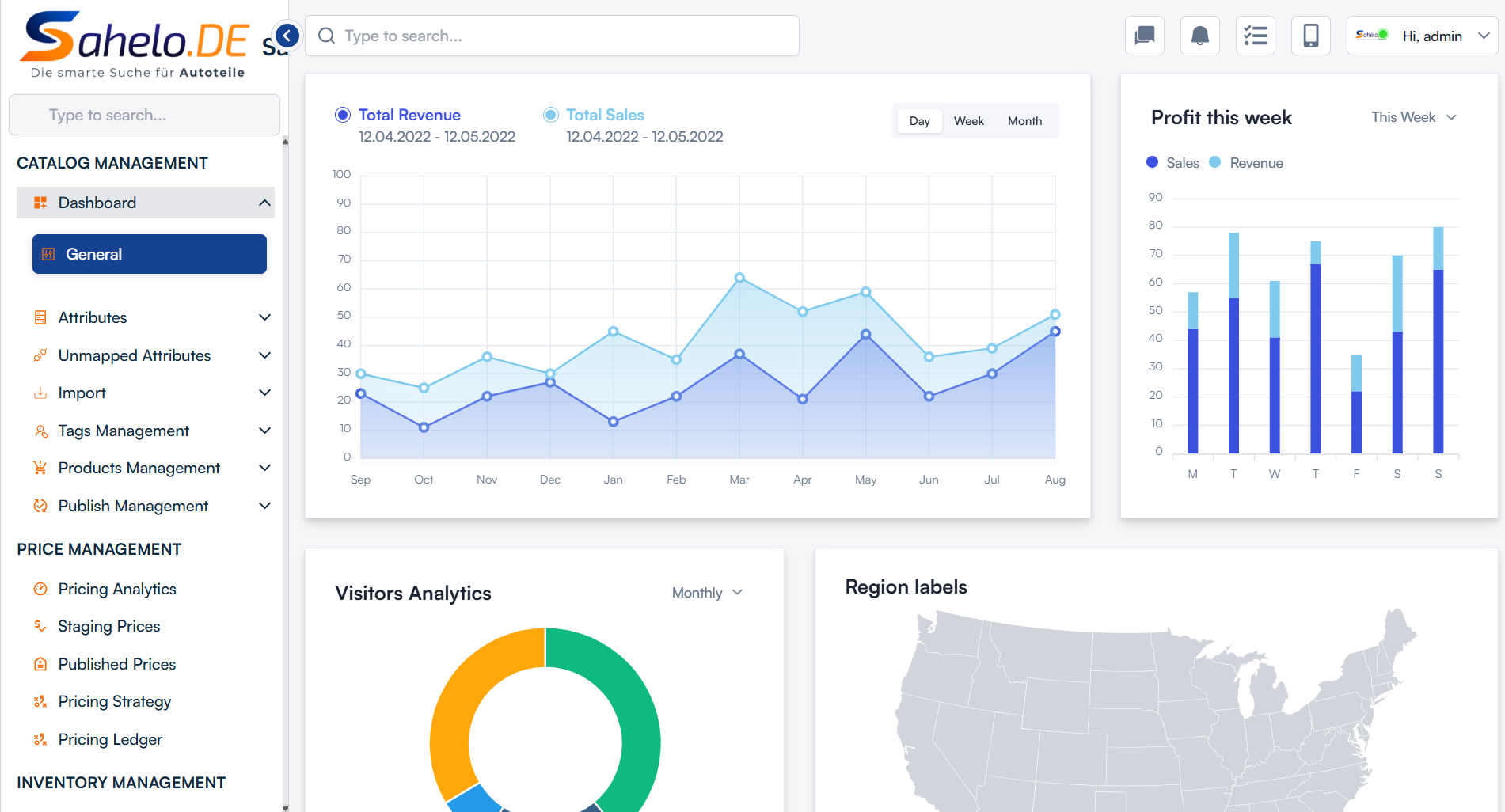
Task: Click the Staging Prices icon
Action: click(40, 626)
